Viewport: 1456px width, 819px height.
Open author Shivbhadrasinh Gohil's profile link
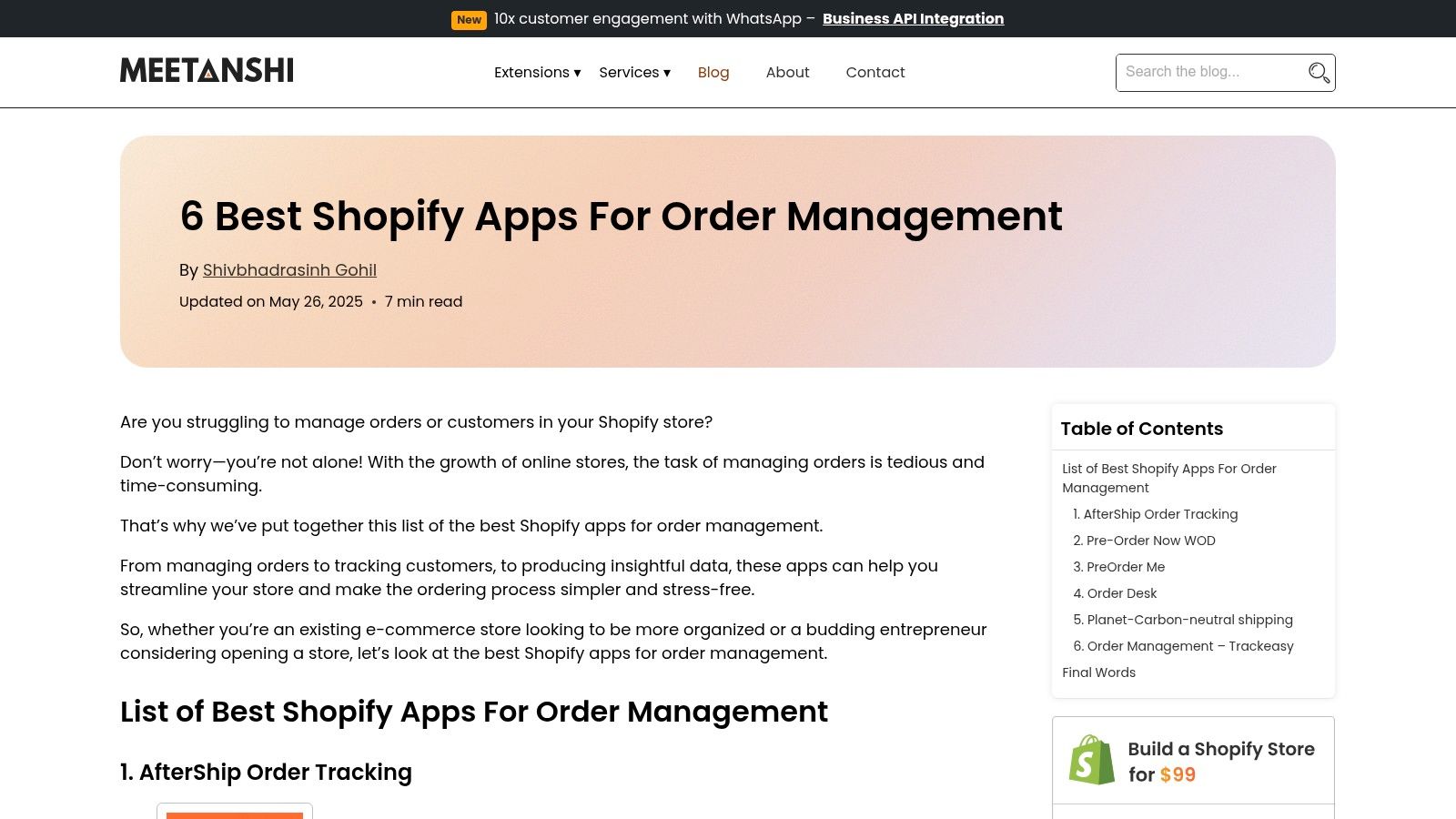click(x=289, y=270)
